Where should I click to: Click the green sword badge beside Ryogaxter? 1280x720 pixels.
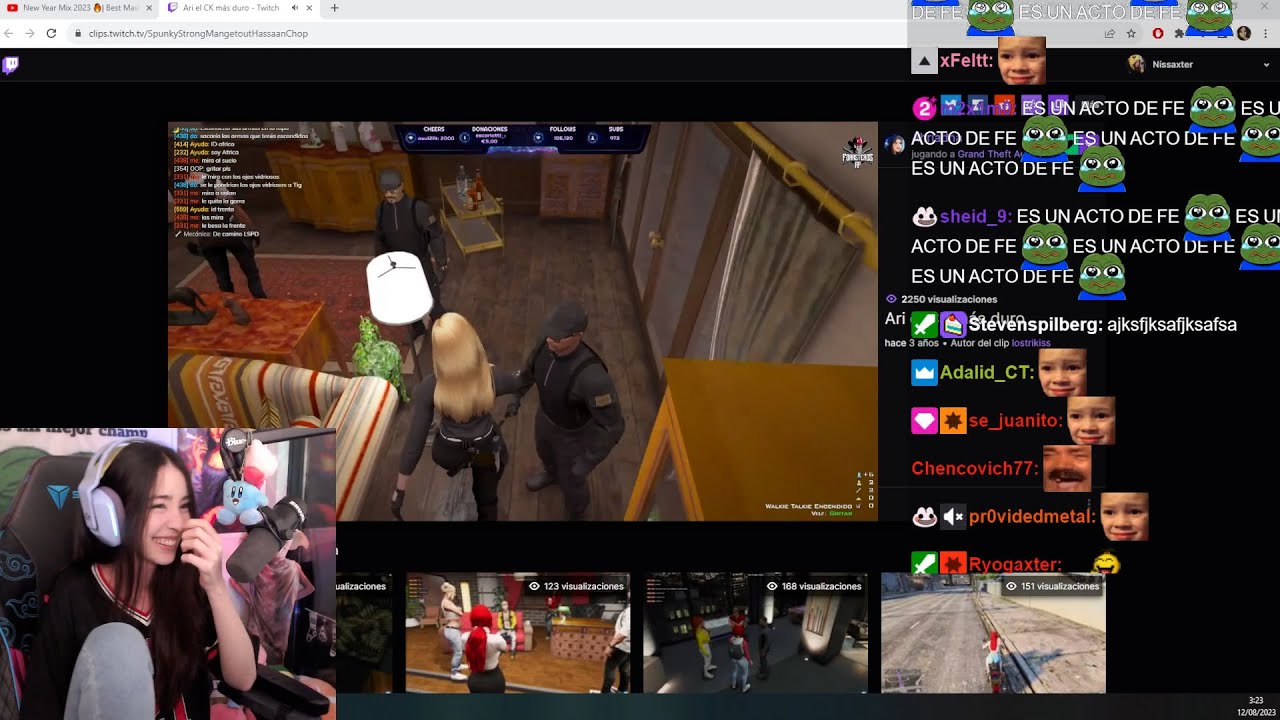924,565
